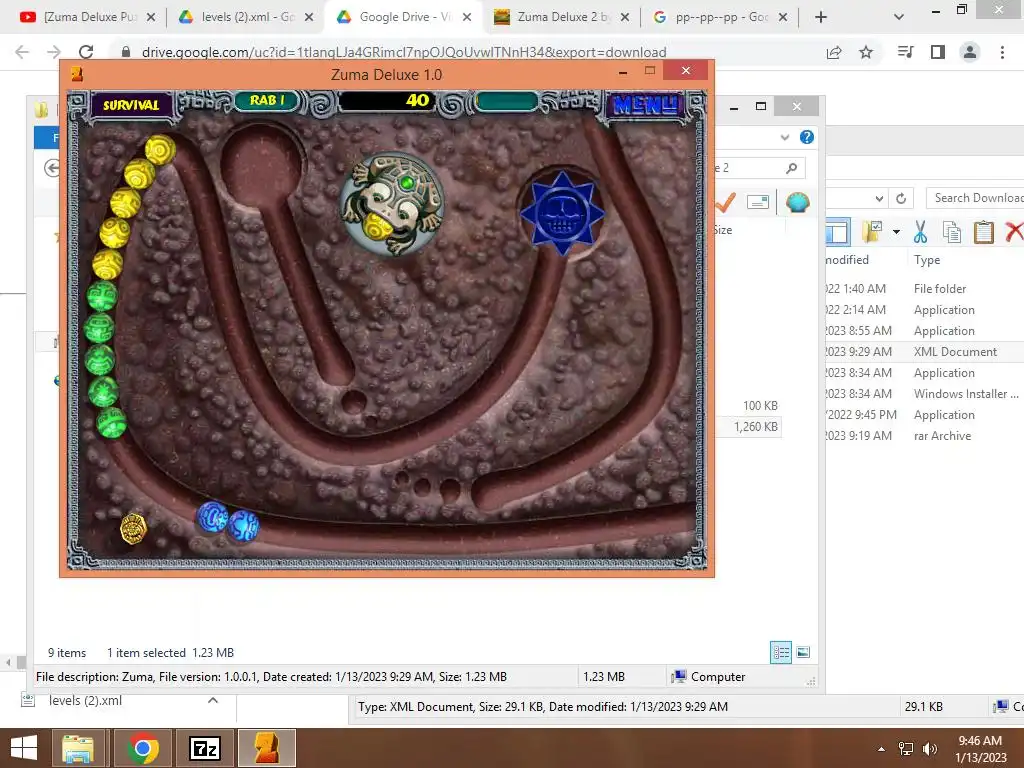The image size is (1024, 768).
Task: Expand Chrome tab search chevron
Action: [899, 17]
